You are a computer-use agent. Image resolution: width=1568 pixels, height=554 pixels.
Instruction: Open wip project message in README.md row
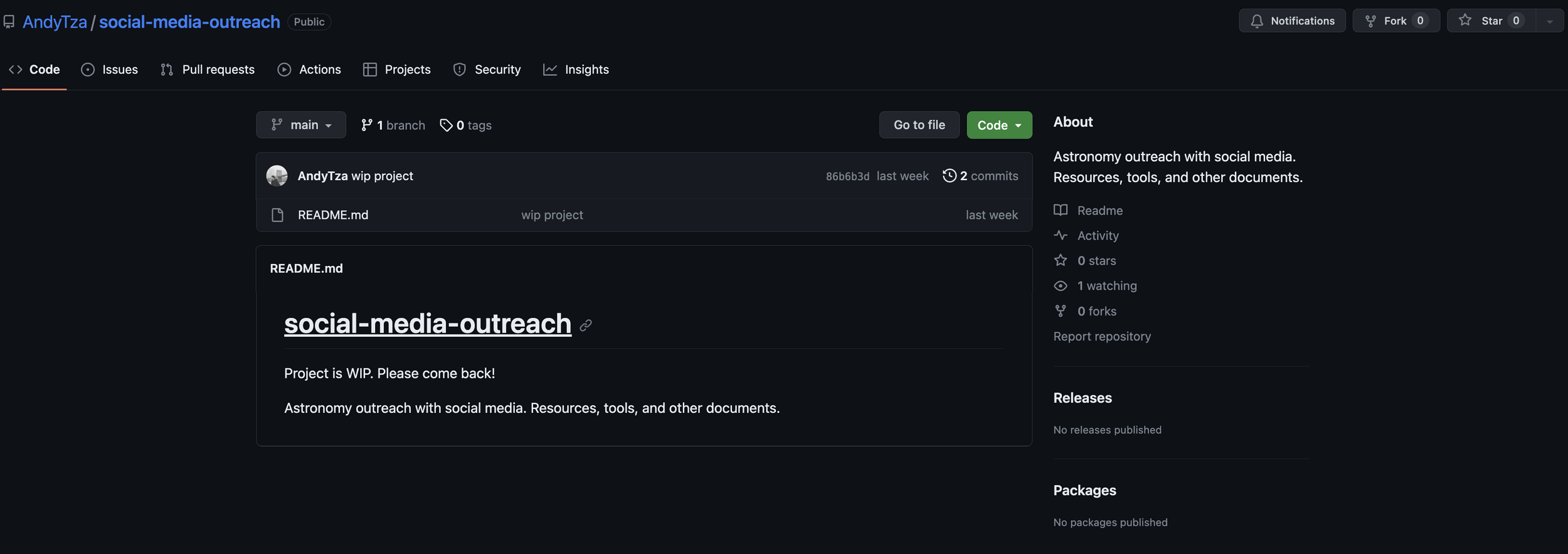tap(552, 215)
